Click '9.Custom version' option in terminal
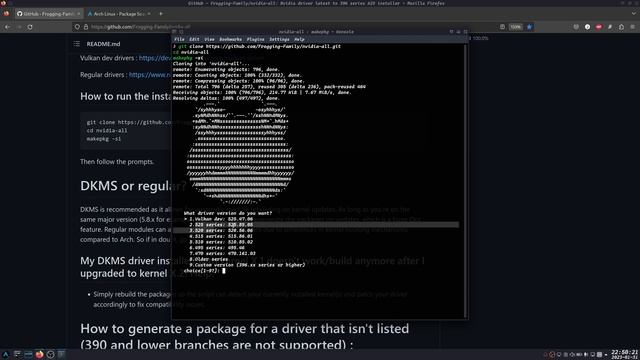 (247, 265)
